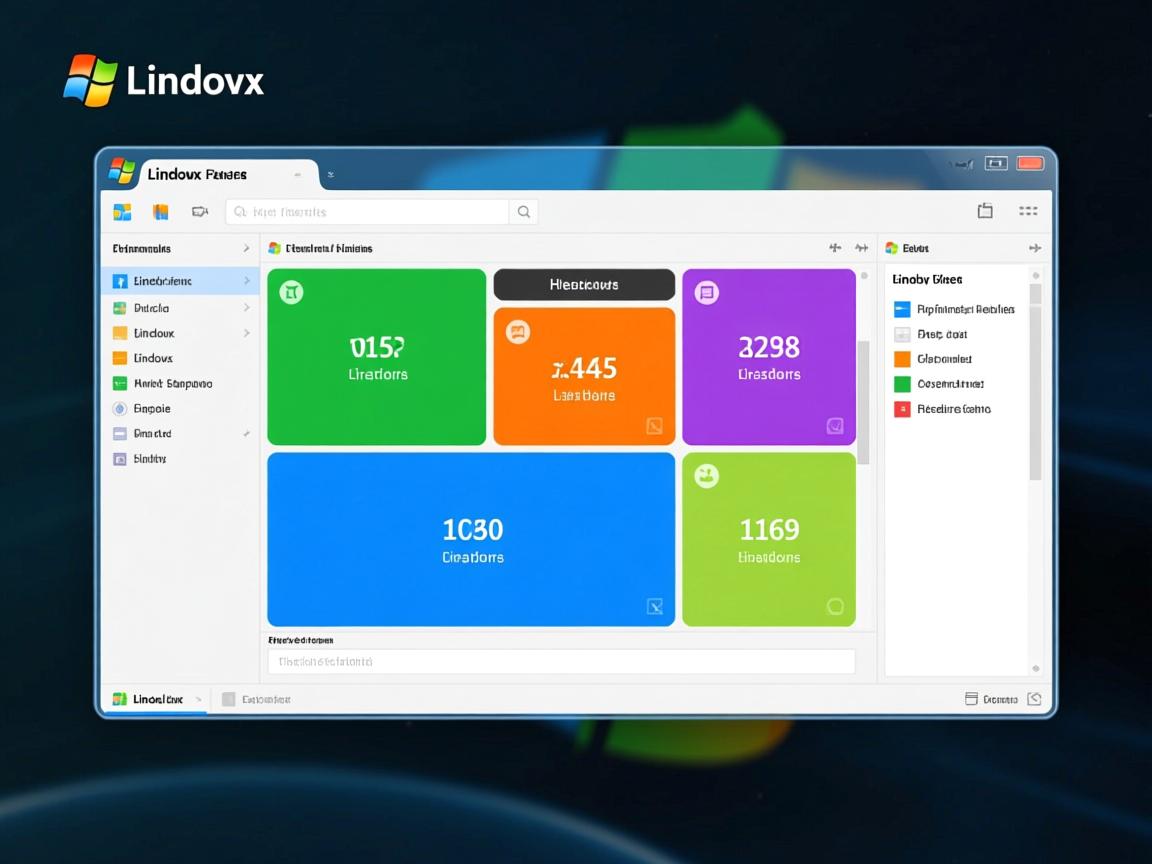Click the grid view icon at top right
The height and width of the screenshot is (864, 1152).
(x=1028, y=211)
